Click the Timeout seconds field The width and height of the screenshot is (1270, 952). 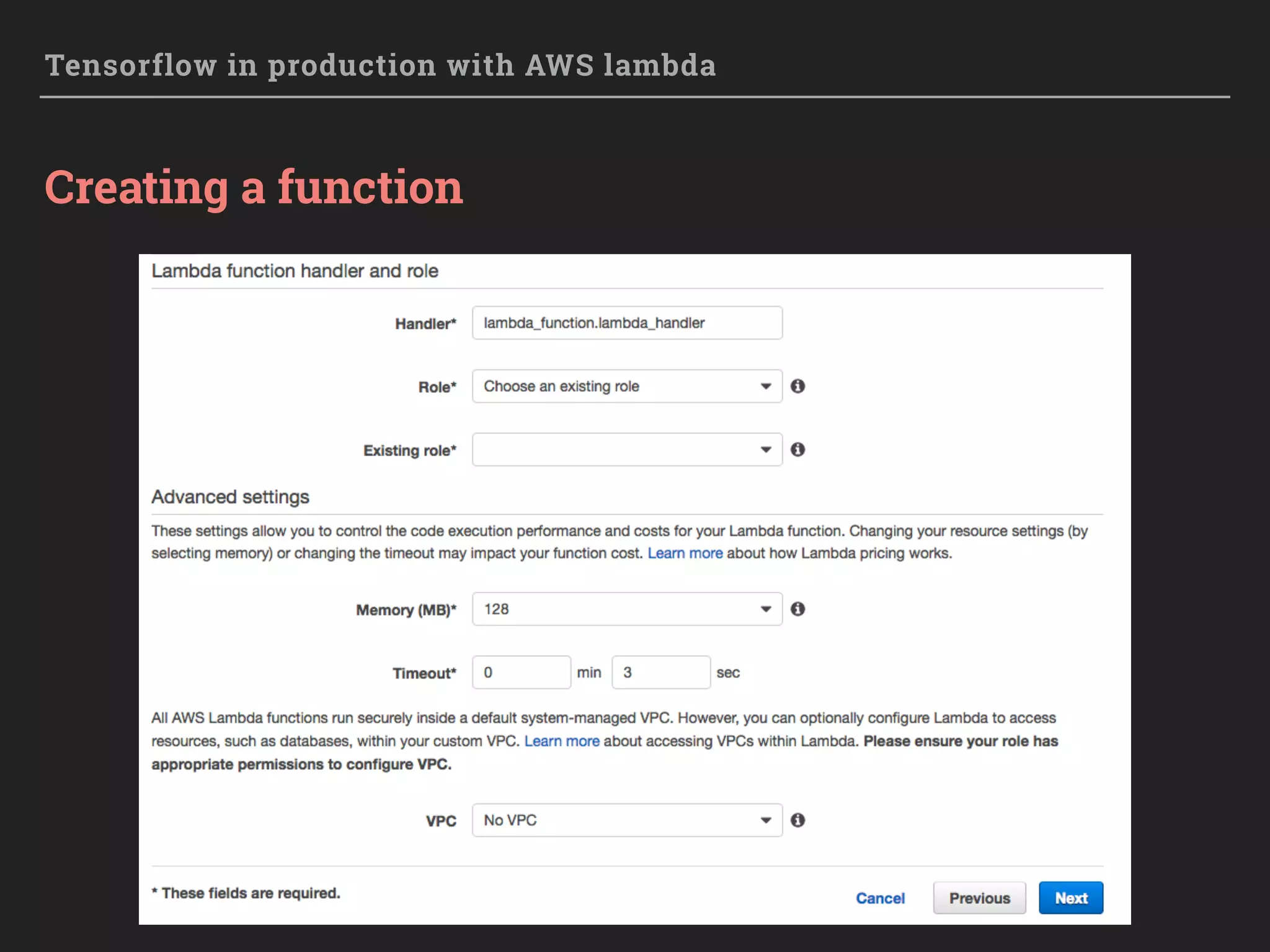click(x=661, y=672)
